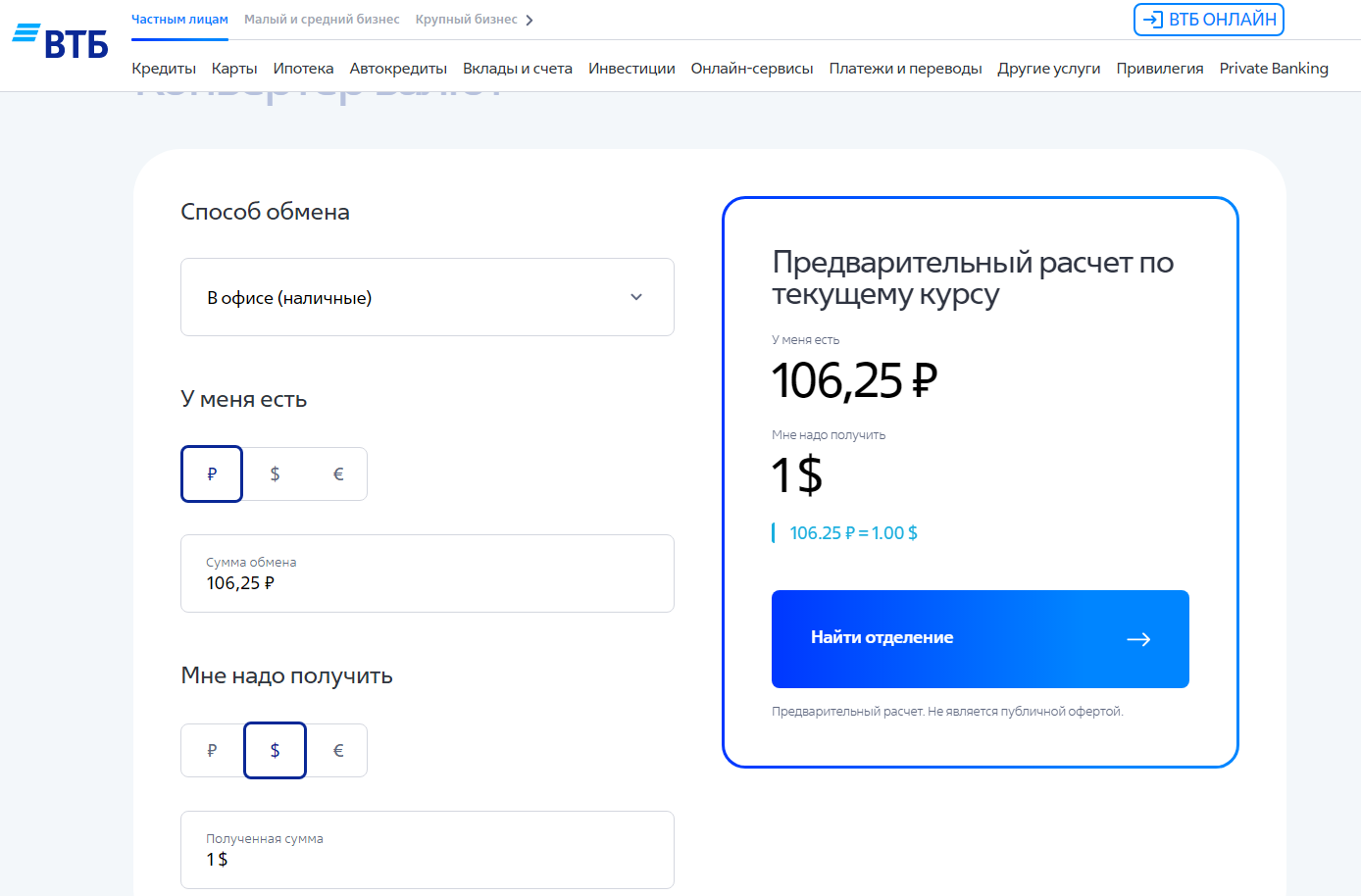Select euro under У меня есть
Screen dimensions: 1361x896
[338, 474]
